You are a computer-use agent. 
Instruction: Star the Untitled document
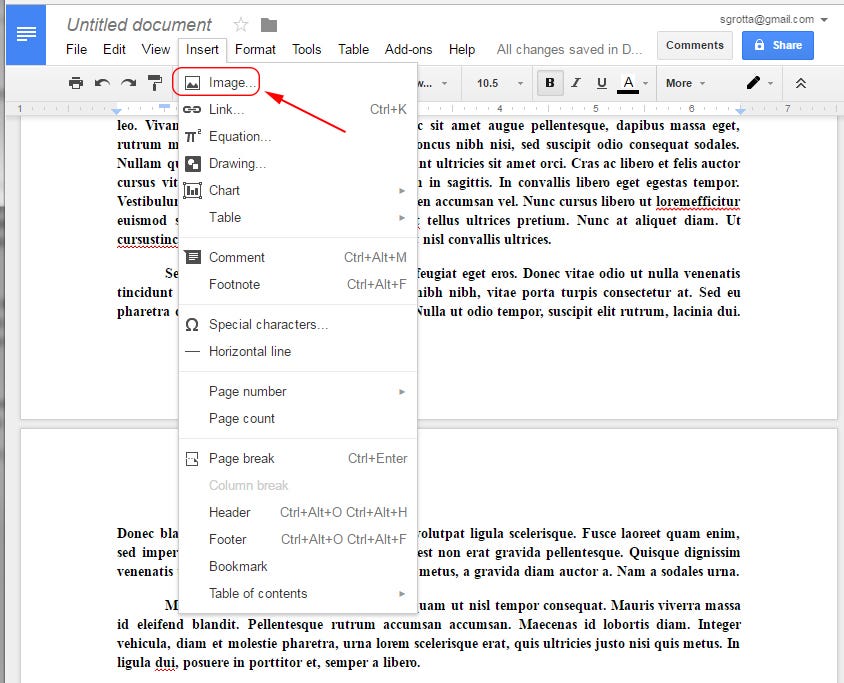point(241,25)
